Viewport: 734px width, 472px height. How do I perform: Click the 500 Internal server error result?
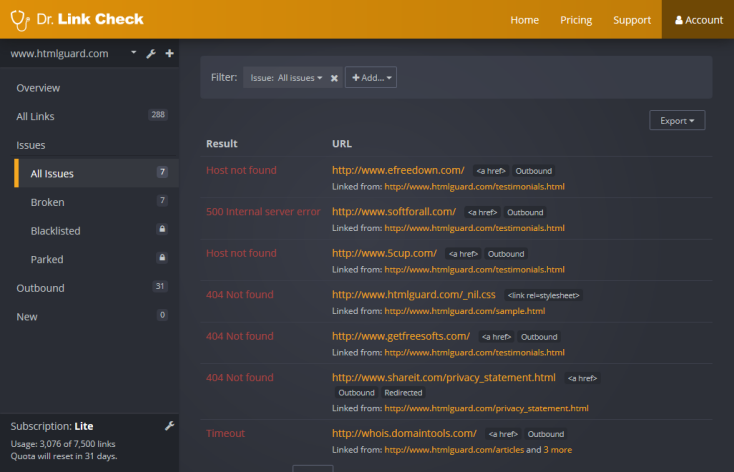click(x=263, y=212)
